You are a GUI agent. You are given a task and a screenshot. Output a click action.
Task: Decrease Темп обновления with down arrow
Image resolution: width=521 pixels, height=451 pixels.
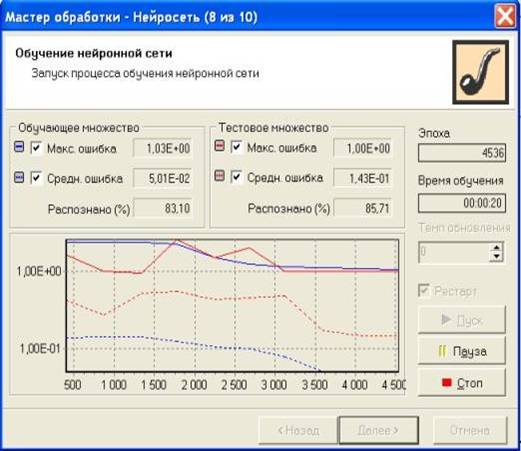click(497, 256)
